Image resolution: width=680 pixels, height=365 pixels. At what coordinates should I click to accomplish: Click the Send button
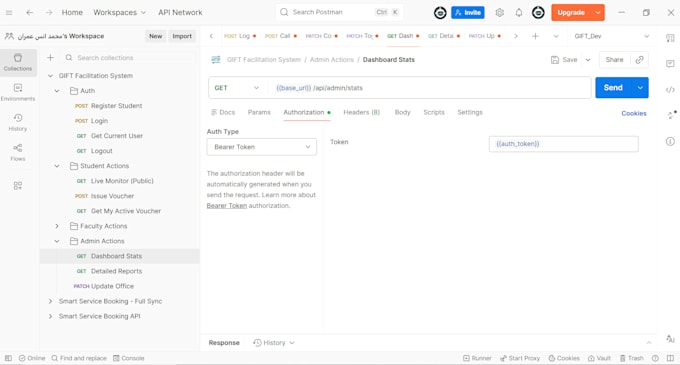tap(614, 88)
